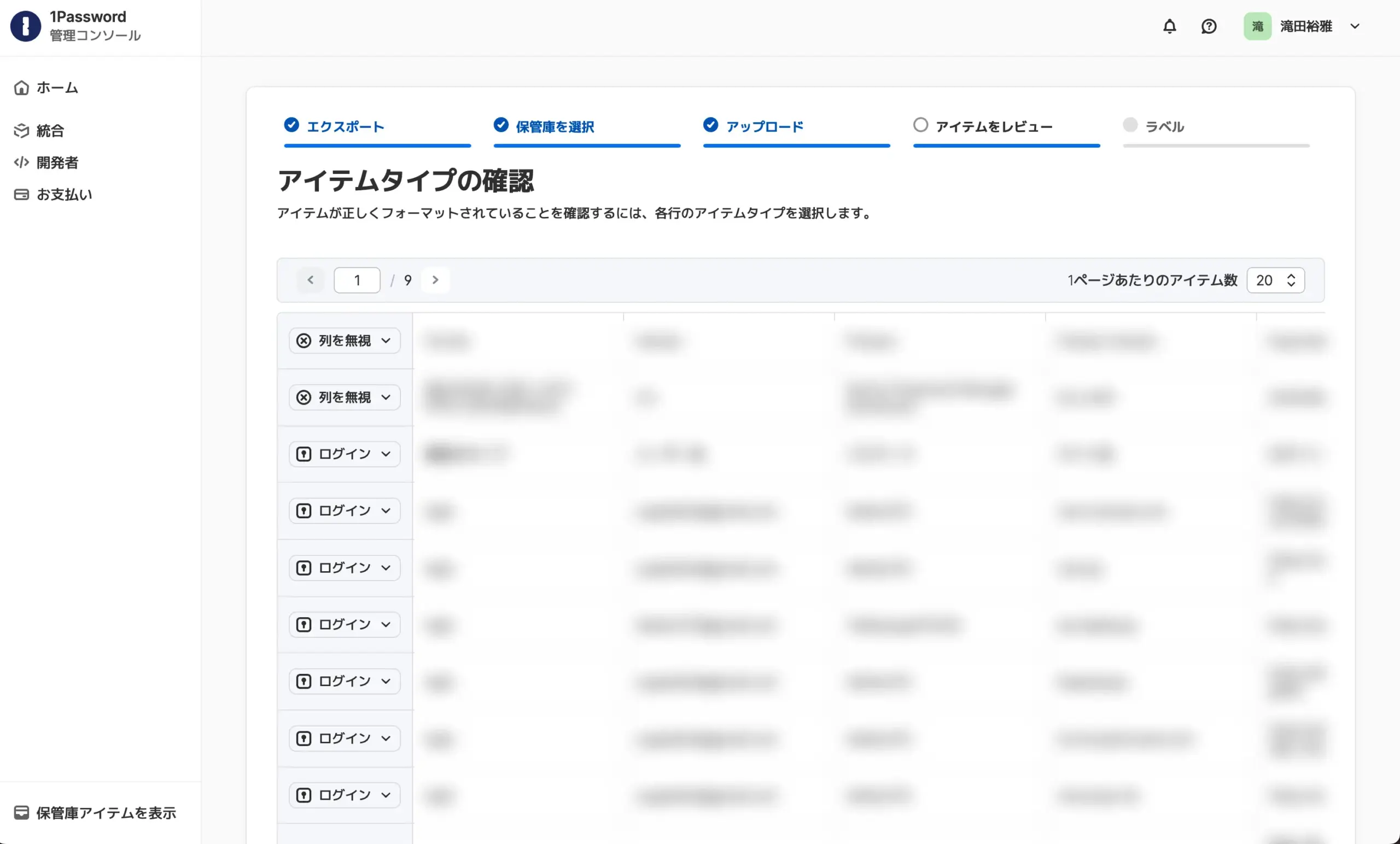
Task: Click the lock icon in sixth ログイン selector
Action: pyautogui.click(x=304, y=738)
